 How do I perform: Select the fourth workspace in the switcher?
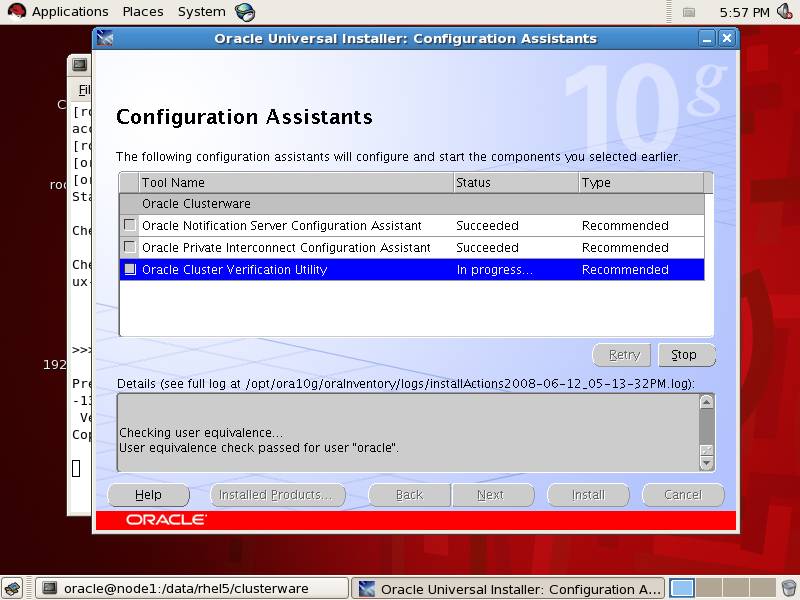click(762, 588)
